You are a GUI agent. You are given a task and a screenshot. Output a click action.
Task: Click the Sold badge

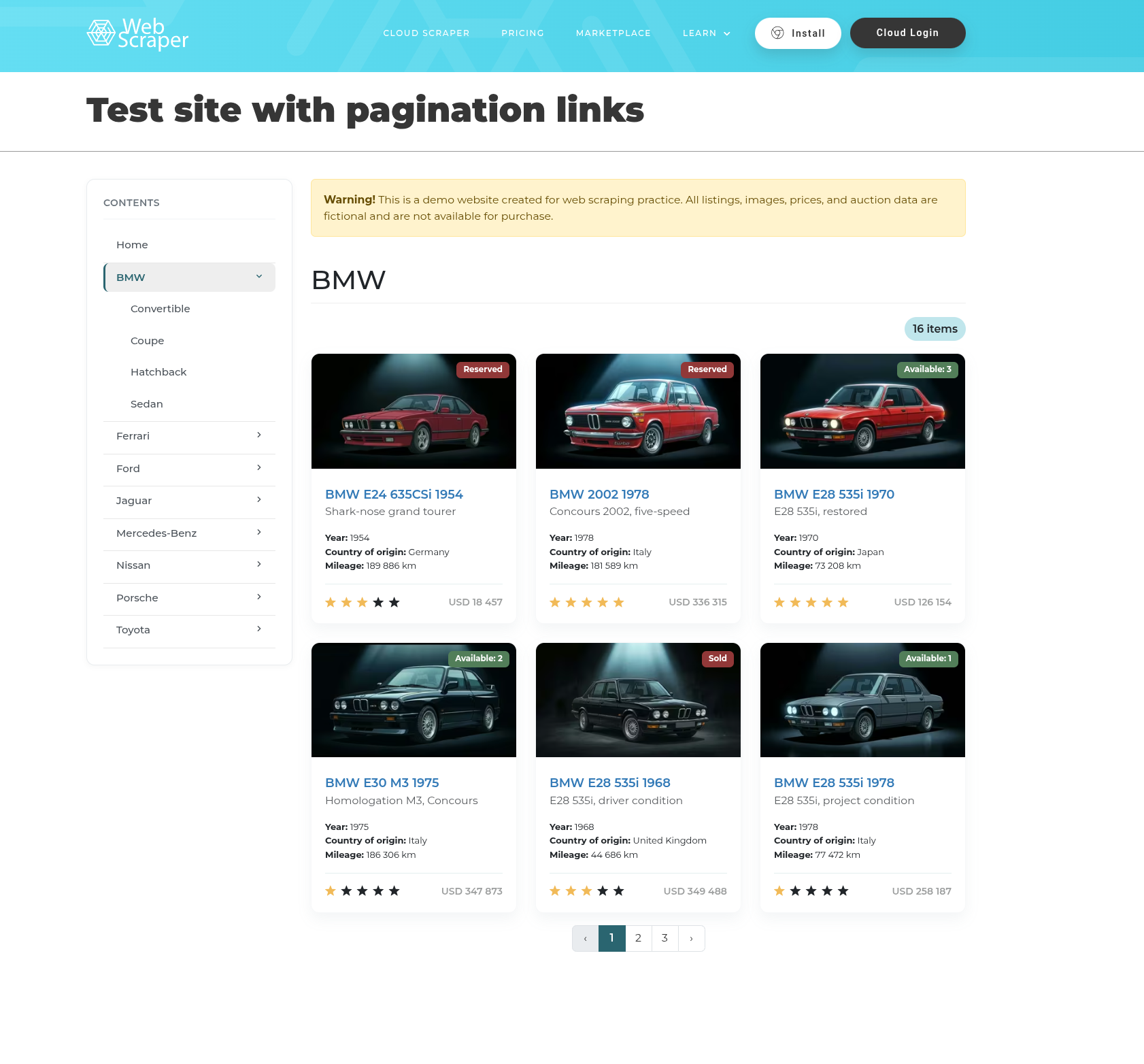pos(718,659)
